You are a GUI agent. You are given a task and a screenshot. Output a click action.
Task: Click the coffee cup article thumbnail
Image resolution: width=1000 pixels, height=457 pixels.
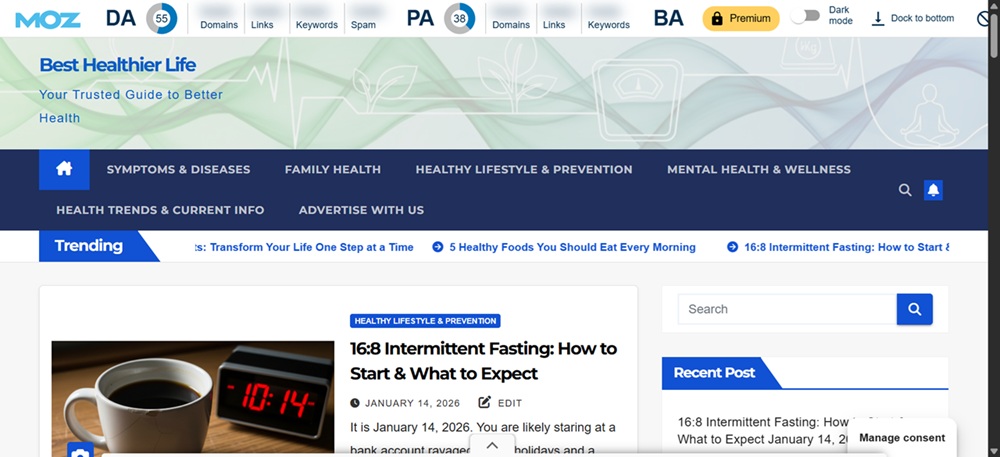pyautogui.click(x=193, y=397)
